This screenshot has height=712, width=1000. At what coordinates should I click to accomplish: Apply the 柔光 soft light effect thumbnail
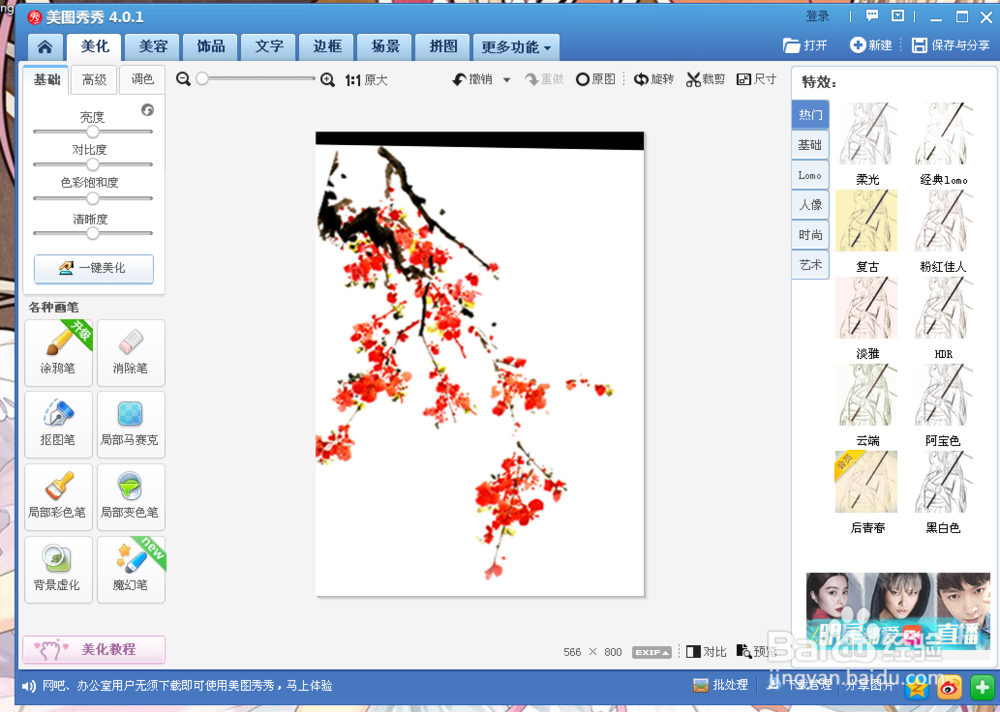[867, 134]
